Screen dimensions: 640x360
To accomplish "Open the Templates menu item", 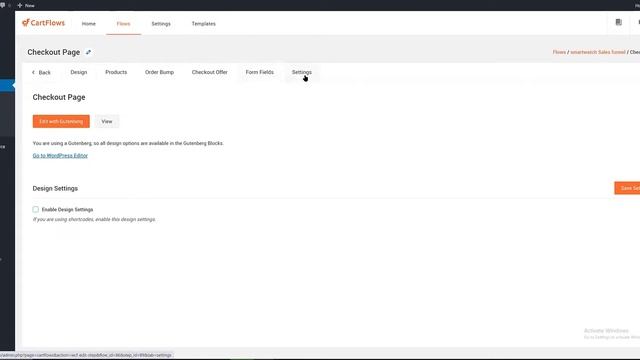I will point(204,24).
